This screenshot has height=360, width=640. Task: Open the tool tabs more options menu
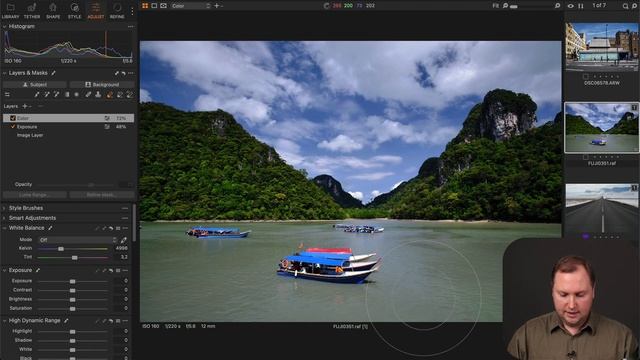[132, 11]
